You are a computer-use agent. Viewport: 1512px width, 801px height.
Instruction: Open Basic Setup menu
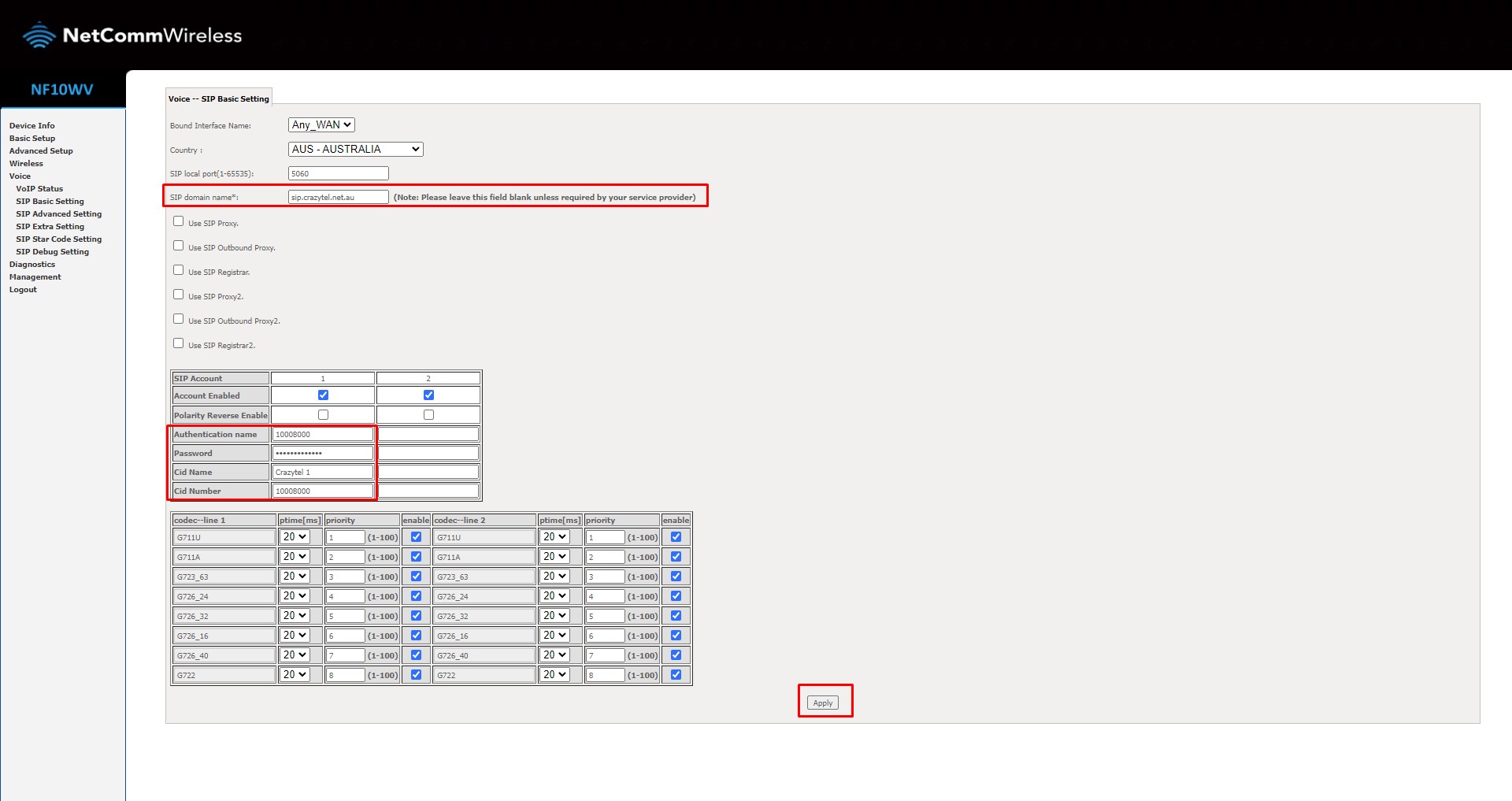point(32,138)
